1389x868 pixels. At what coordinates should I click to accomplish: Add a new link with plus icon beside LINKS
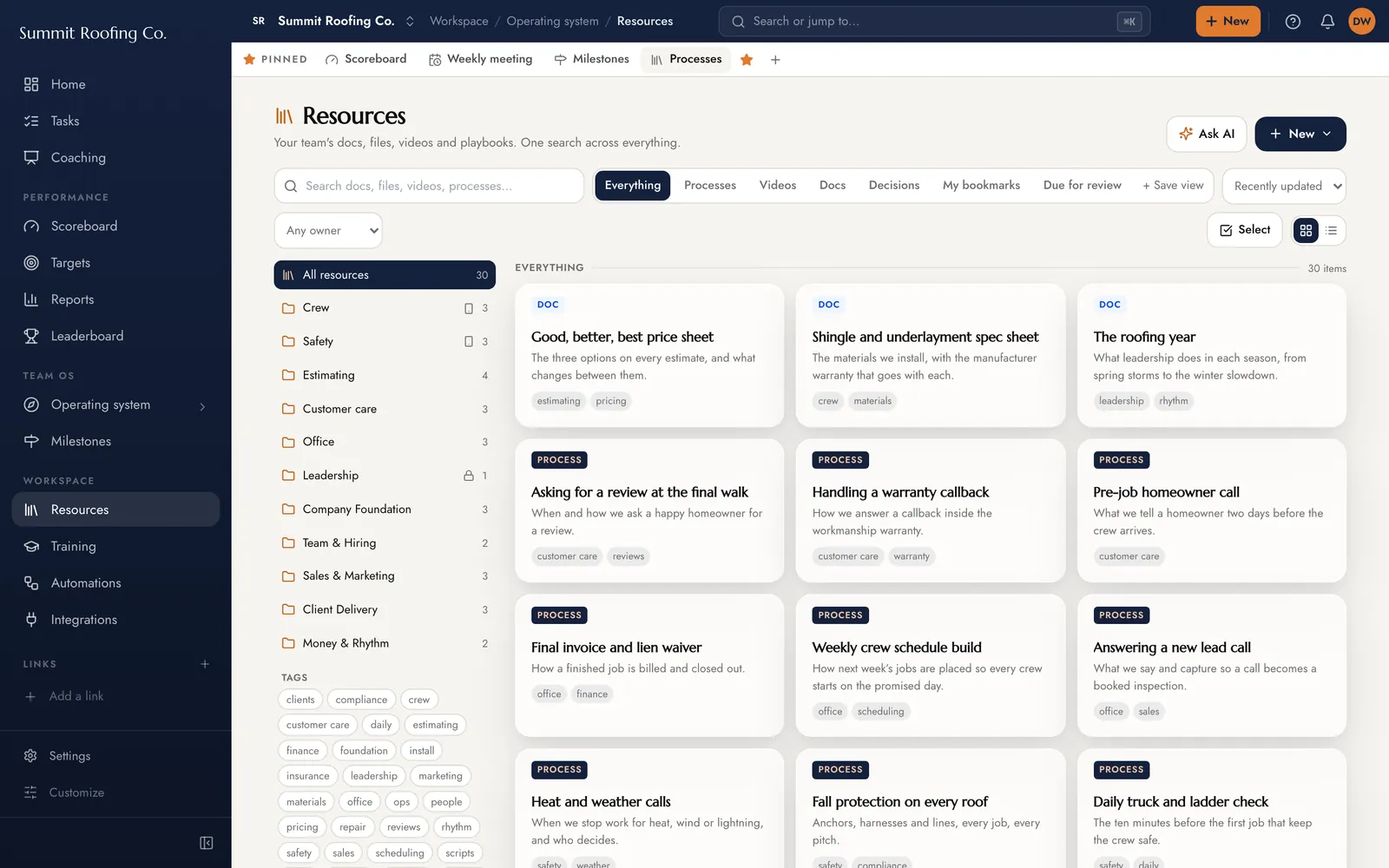click(x=205, y=664)
